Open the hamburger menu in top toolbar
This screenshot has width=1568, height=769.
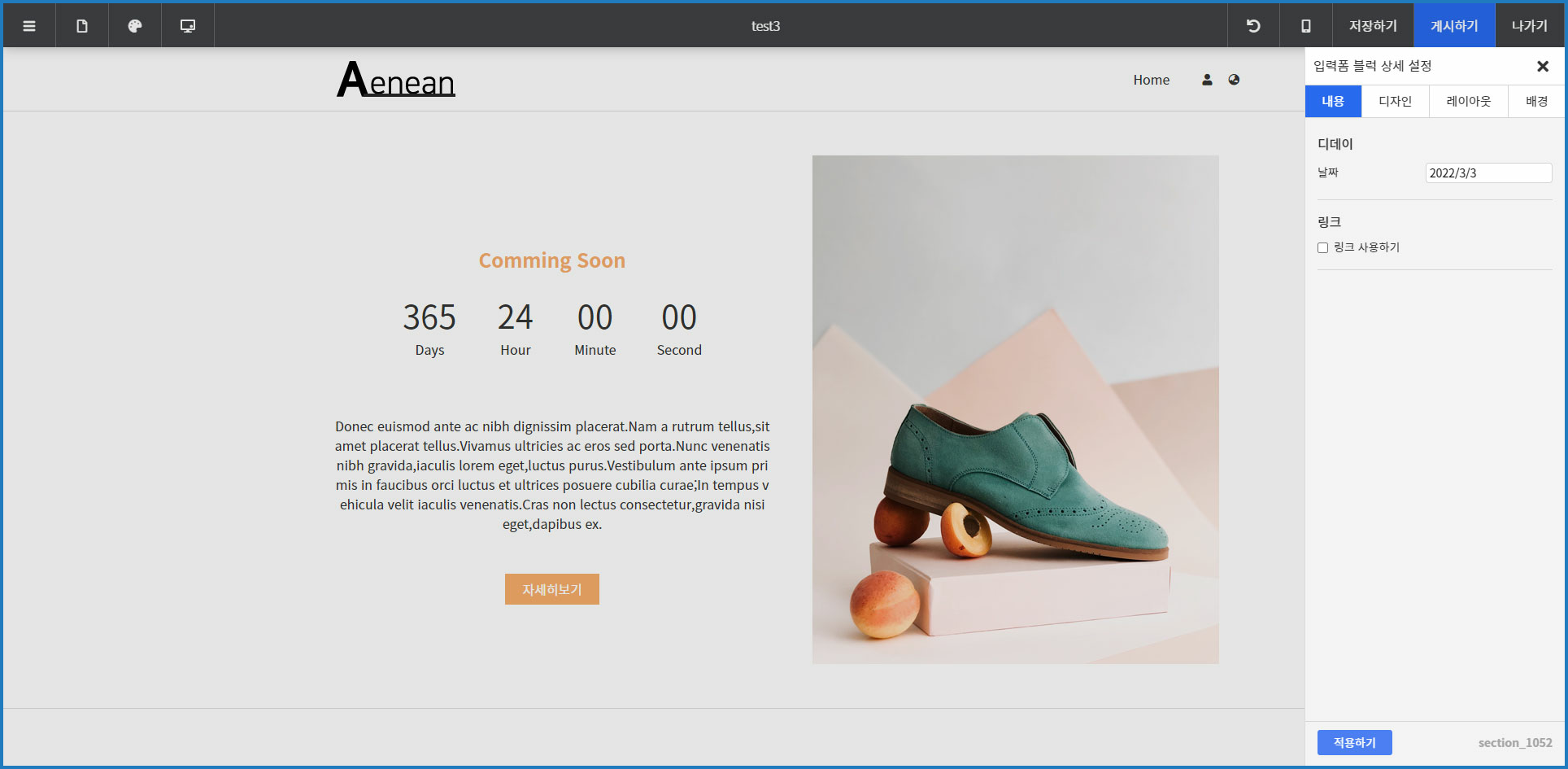click(x=29, y=26)
